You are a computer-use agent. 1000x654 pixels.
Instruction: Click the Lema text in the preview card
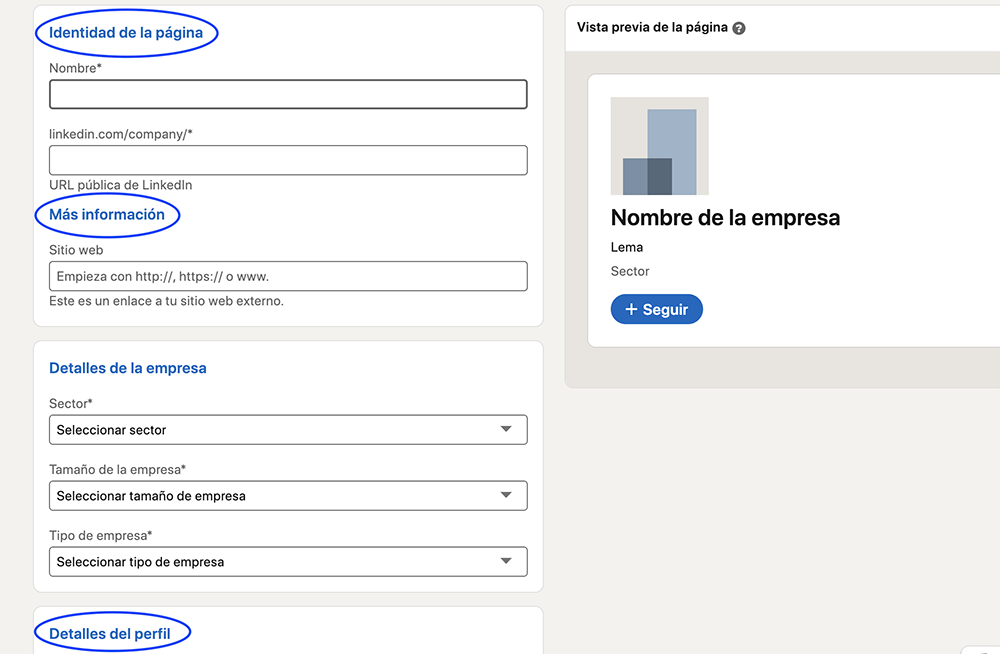pos(628,246)
